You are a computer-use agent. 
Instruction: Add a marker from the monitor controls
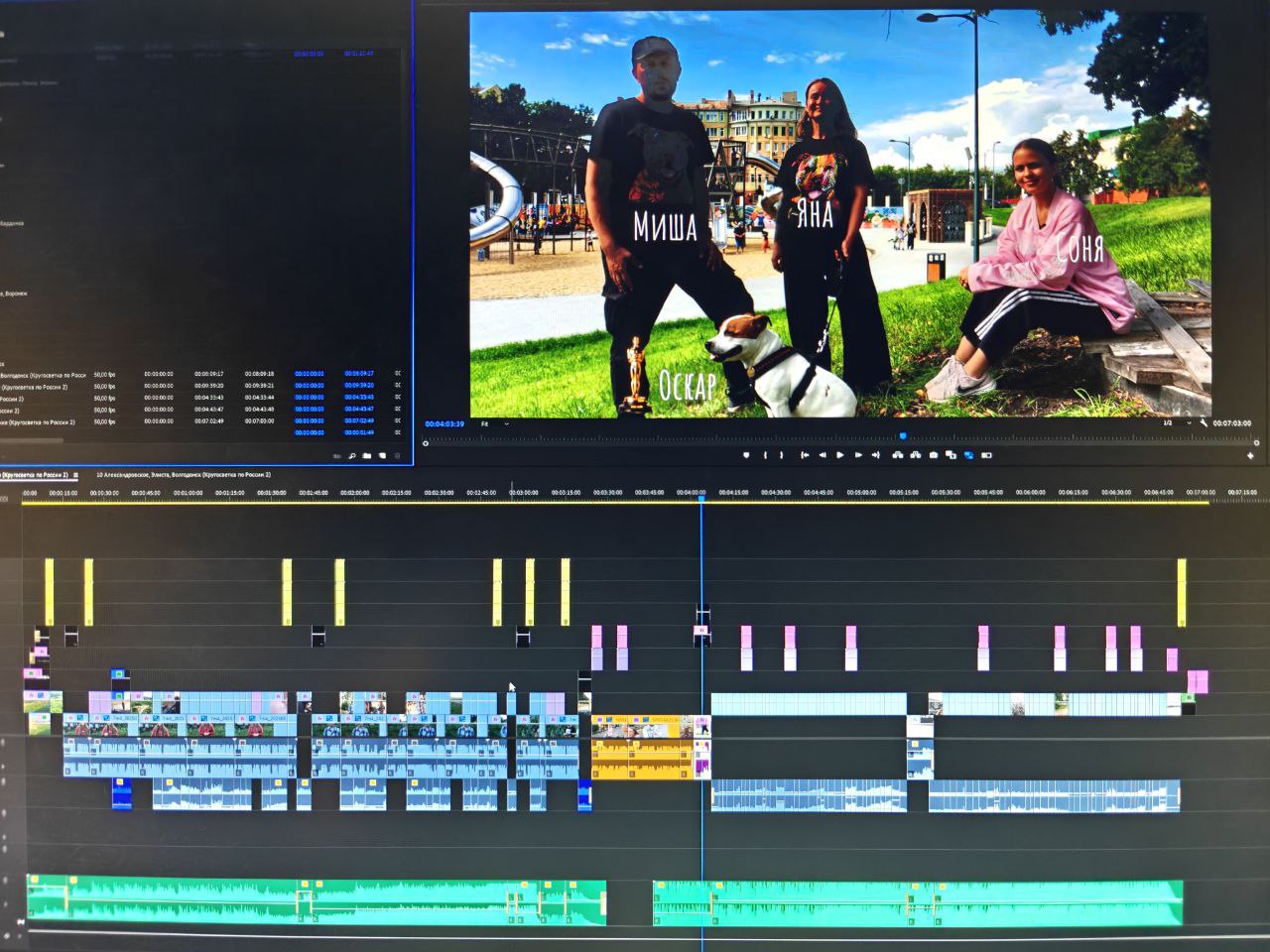click(x=746, y=455)
